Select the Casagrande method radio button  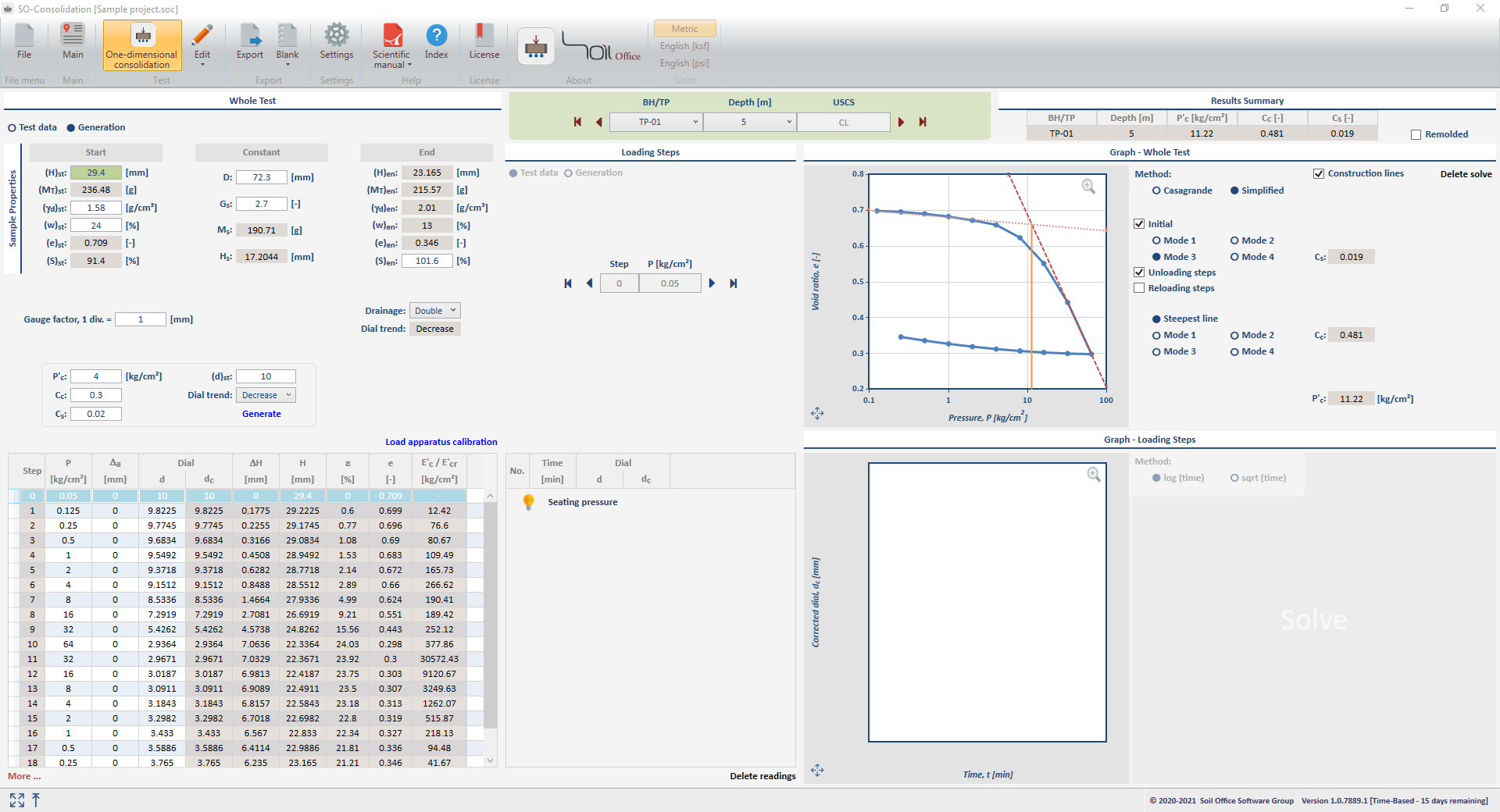click(1156, 191)
